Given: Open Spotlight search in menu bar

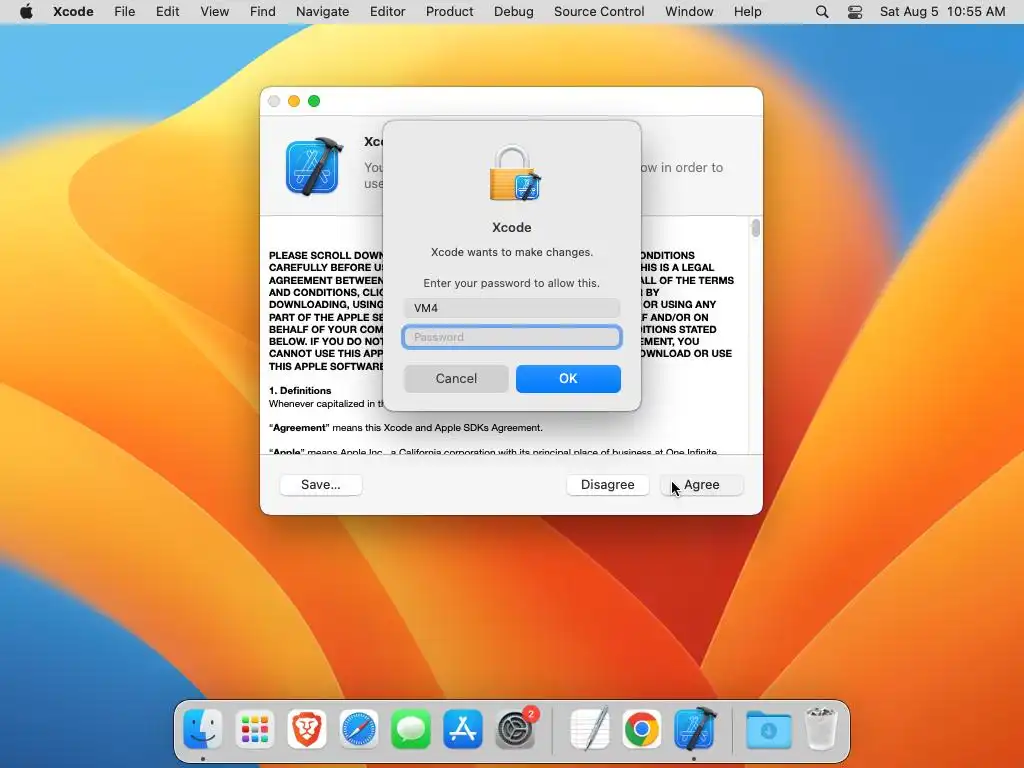Looking at the screenshot, I should click(822, 12).
